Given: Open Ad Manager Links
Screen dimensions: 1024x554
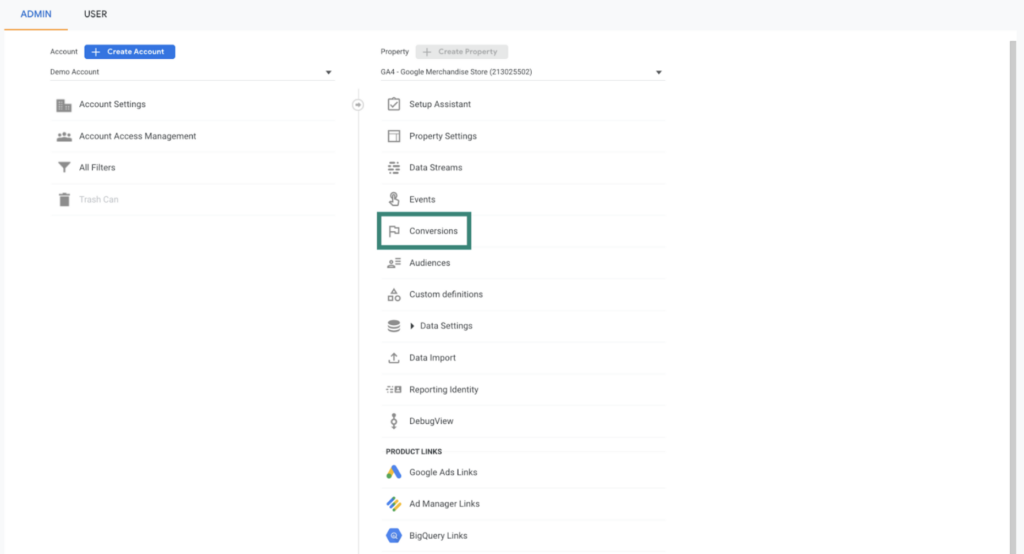Looking at the screenshot, I should 445,504.
